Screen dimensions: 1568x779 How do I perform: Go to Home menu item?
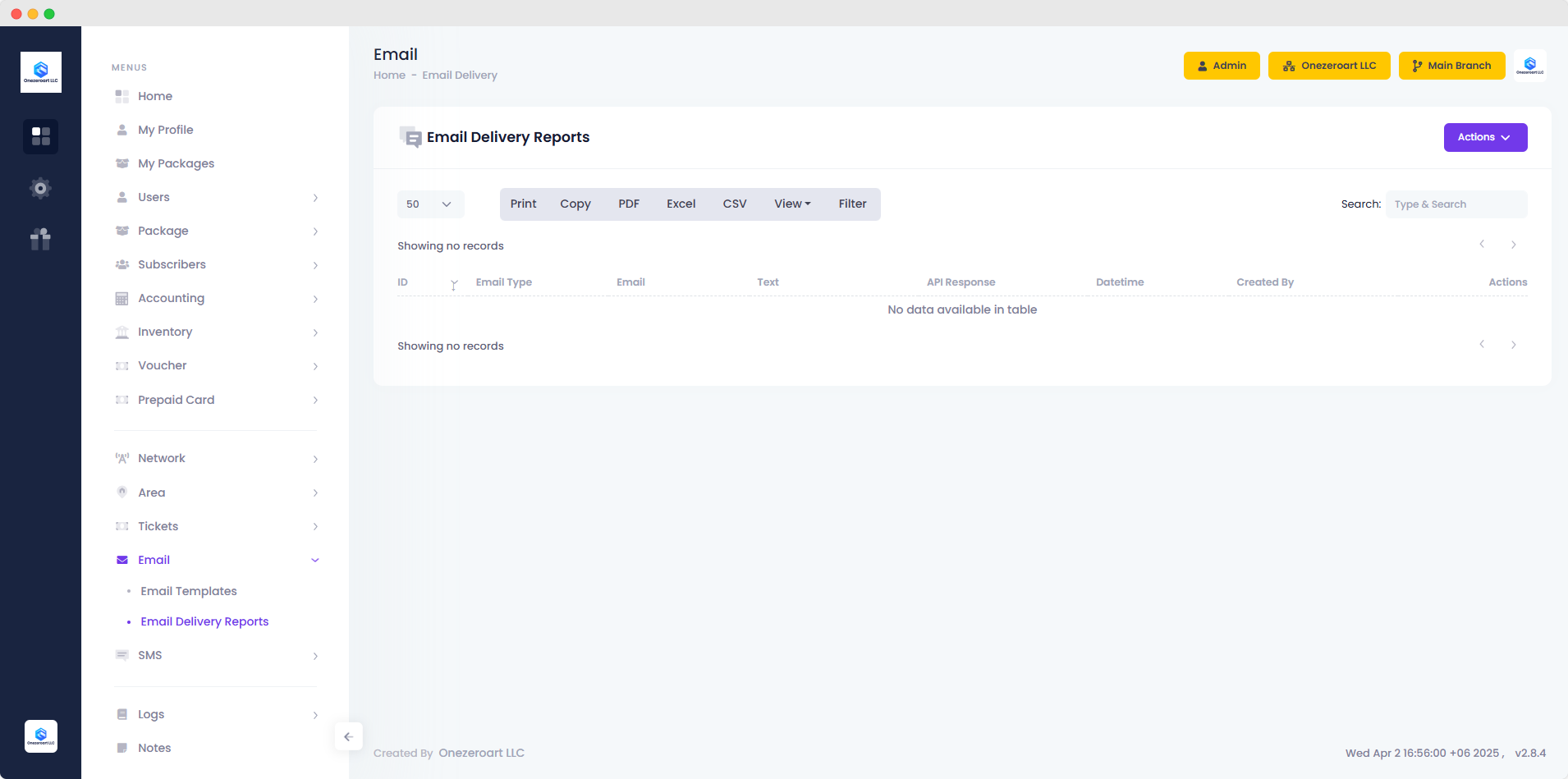pos(155,96)
